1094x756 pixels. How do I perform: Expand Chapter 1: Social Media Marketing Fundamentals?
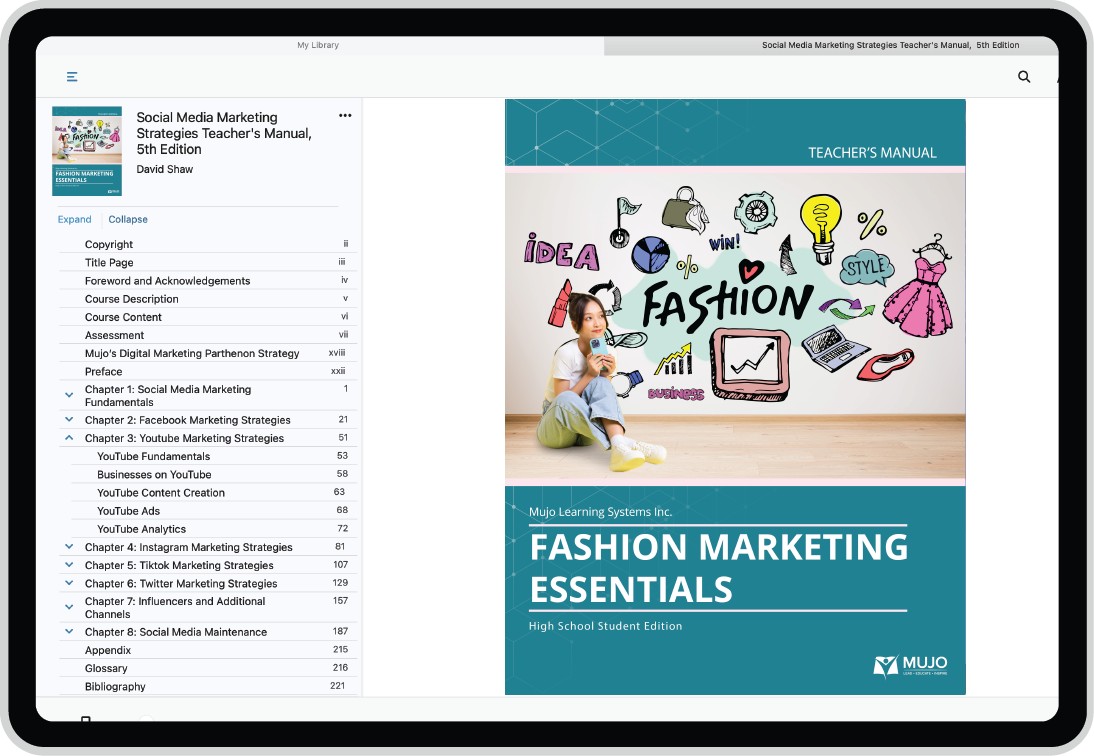[69, 395]
